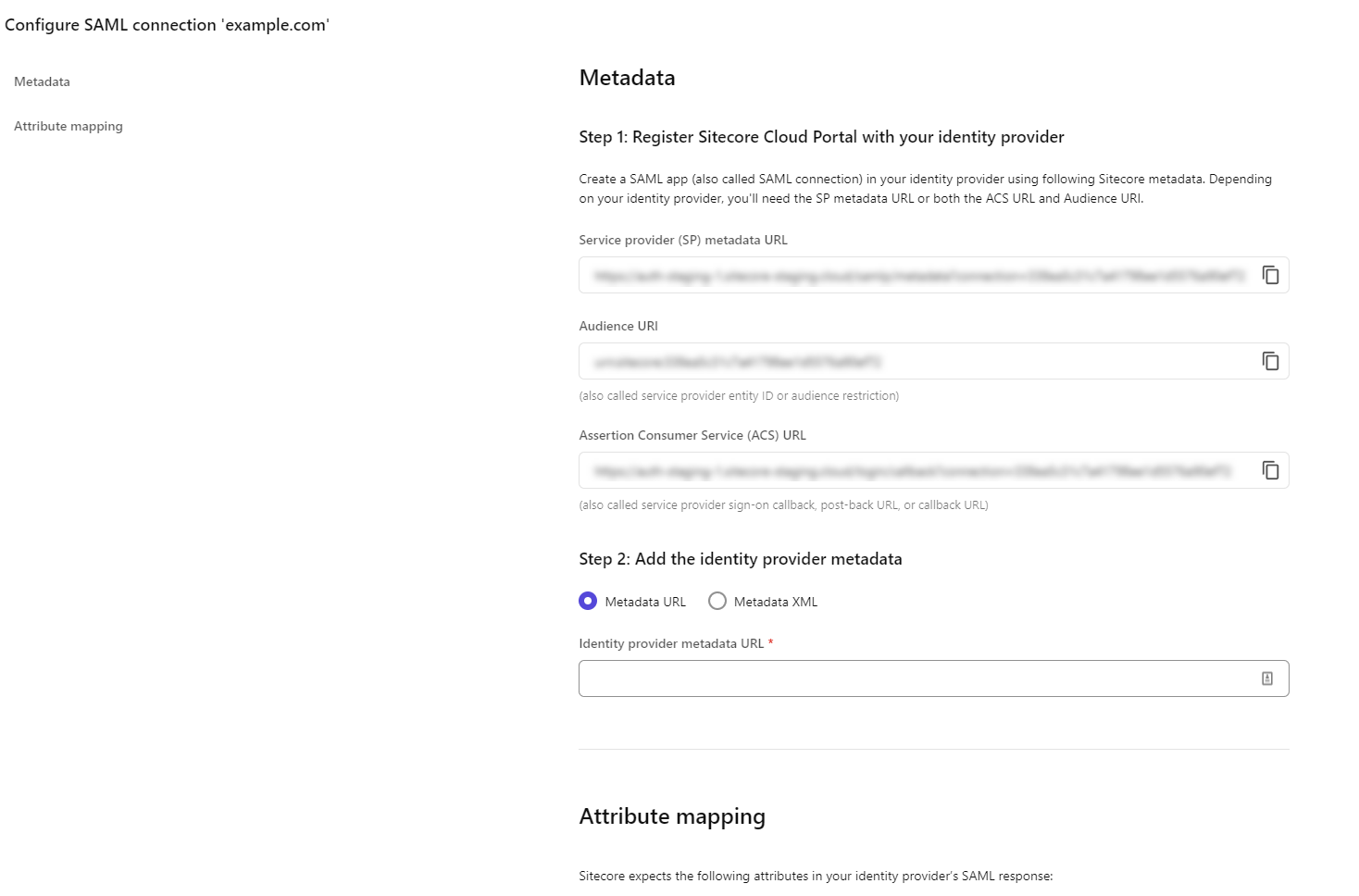Click the Identity provider metadata URL label
The height and width of the screenshot is (896, 1359).
coord(672,643)
